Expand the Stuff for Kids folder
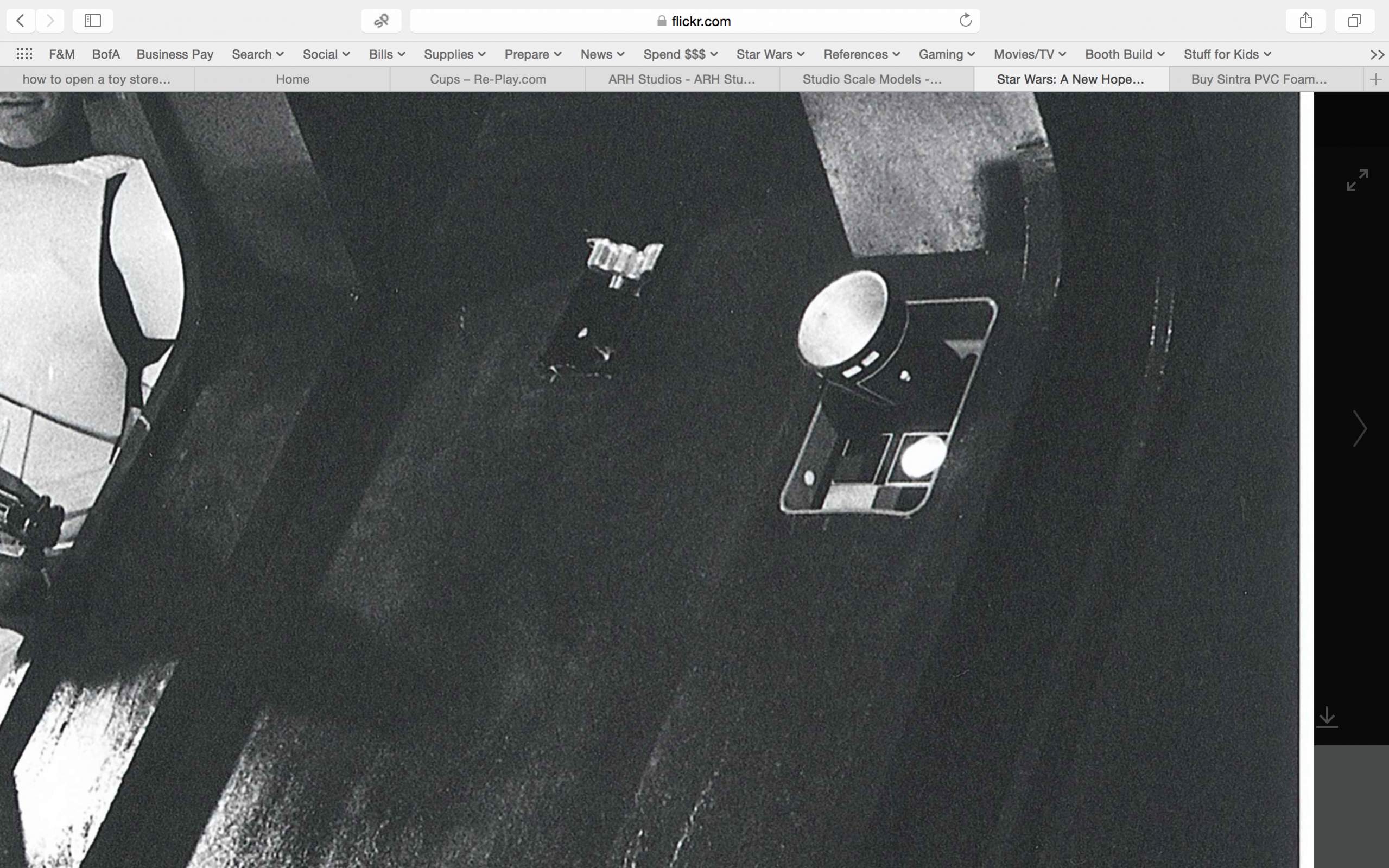1389x868 pixels. coord(1227,54)
